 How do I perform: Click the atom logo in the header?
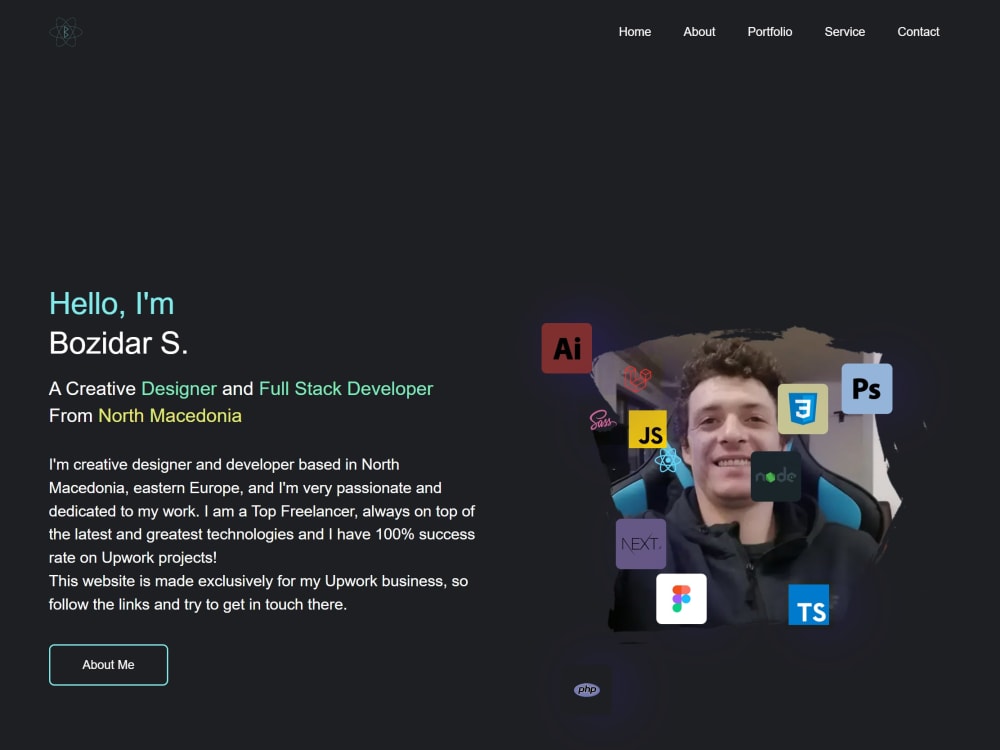pyautogui.click(x=66, y=32)
